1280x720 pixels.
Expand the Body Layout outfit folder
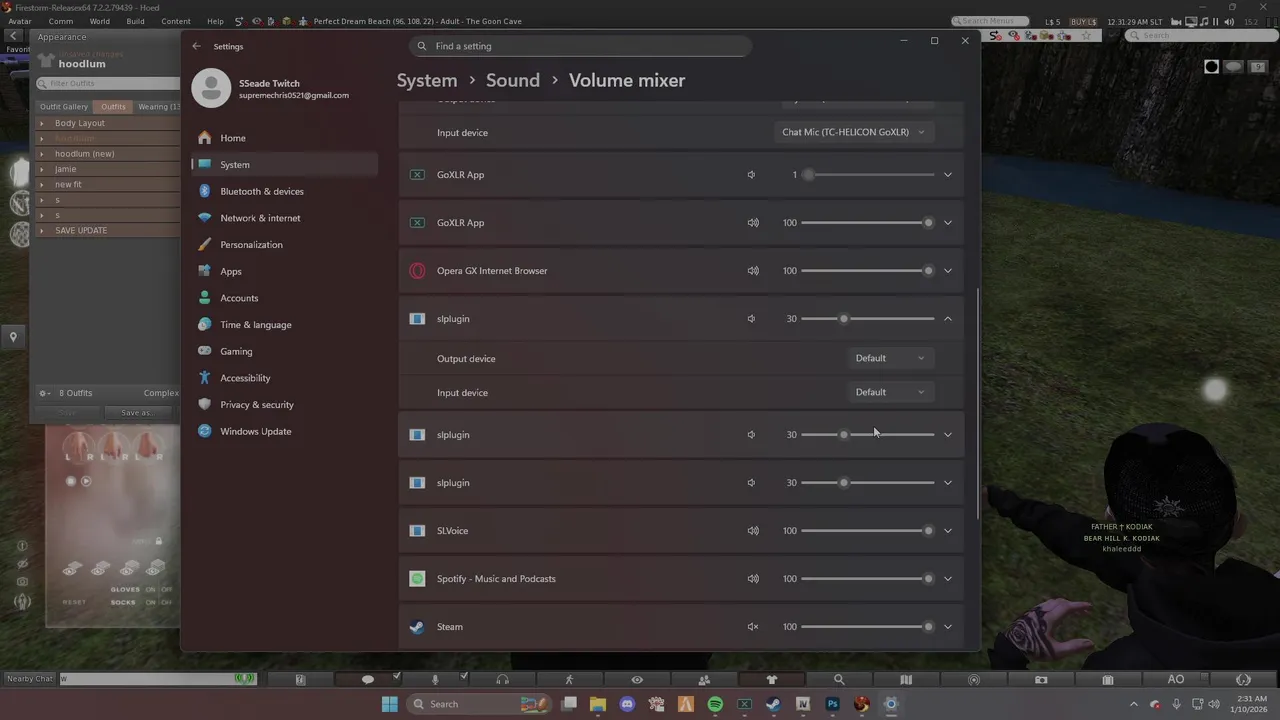pos(42,123)
